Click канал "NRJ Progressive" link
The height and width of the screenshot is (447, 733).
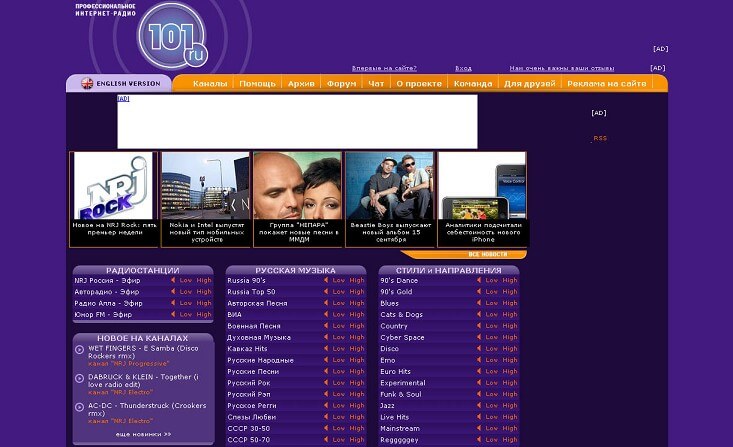pyautogui.click(x=129, y=364)
